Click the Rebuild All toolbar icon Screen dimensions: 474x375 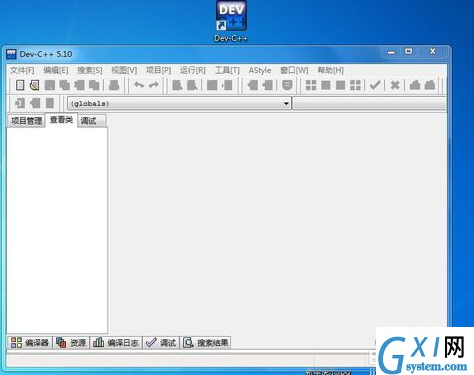(355, 85)
